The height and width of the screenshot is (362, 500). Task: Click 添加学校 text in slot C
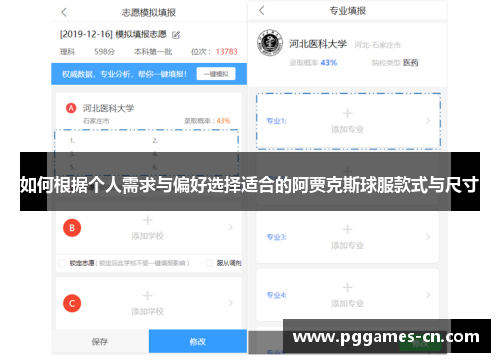(x=147, y=311)
